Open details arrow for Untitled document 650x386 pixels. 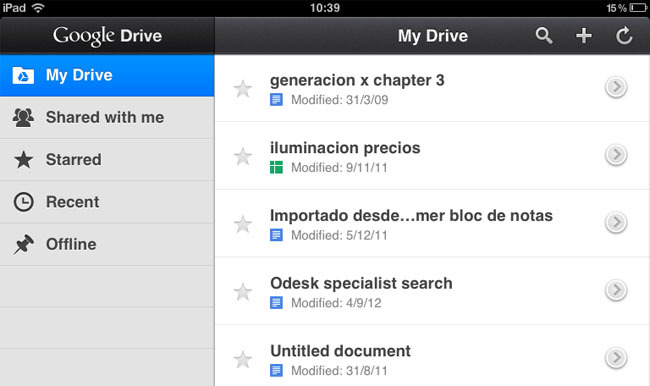point(616,358)
